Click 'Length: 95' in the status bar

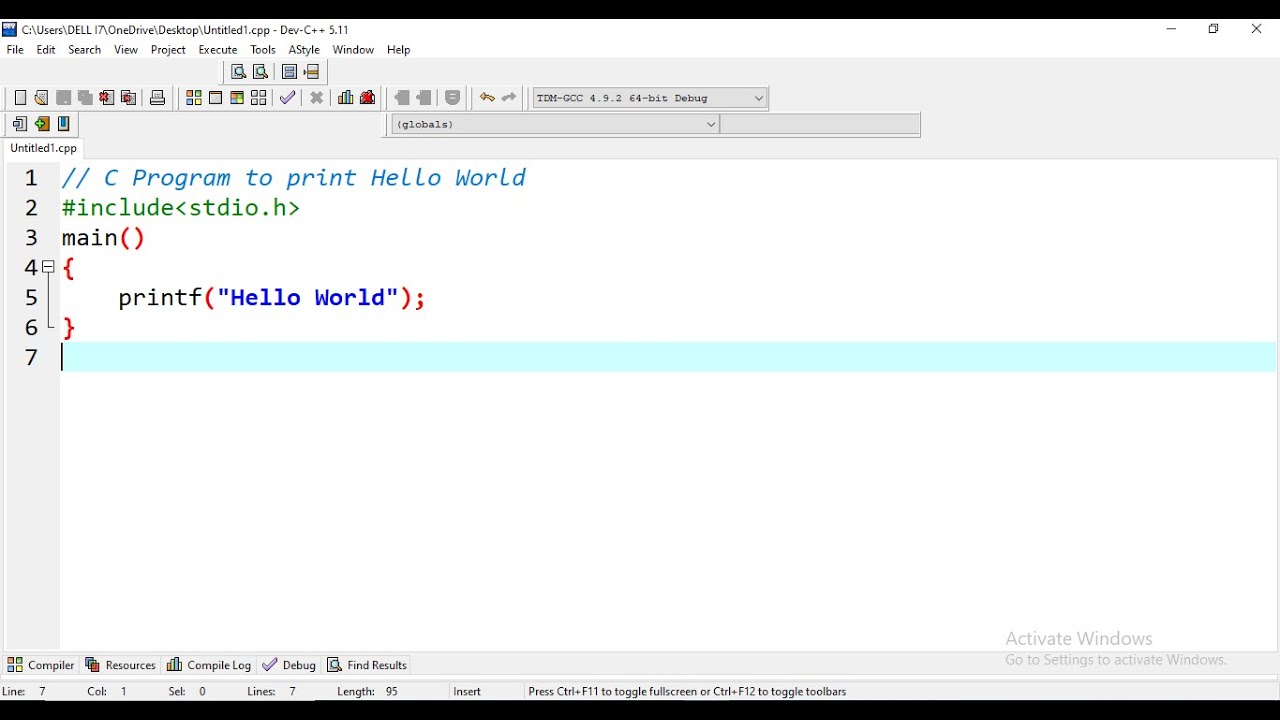point(368,692)
